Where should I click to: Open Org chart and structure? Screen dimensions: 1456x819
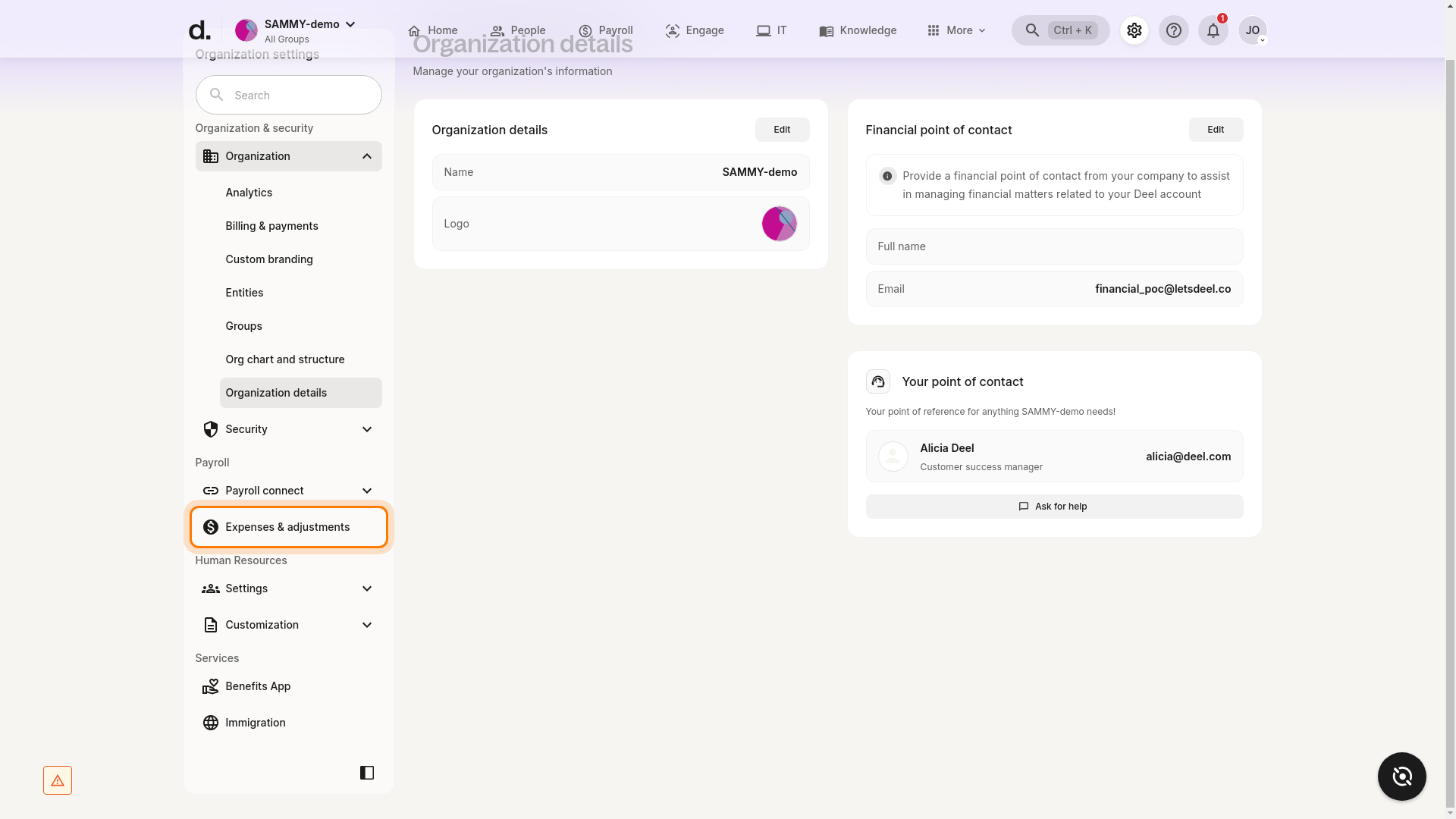[285, 359]
